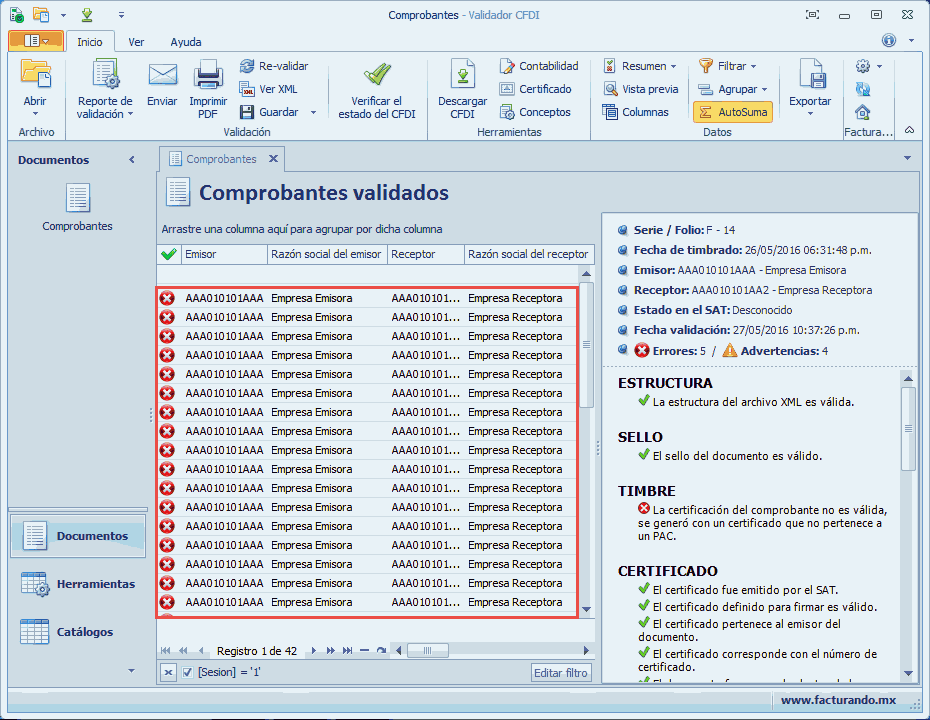This screenshot has width=930, height=720.
Task: Open the Certificado tool
Action: tap(535, 89)
